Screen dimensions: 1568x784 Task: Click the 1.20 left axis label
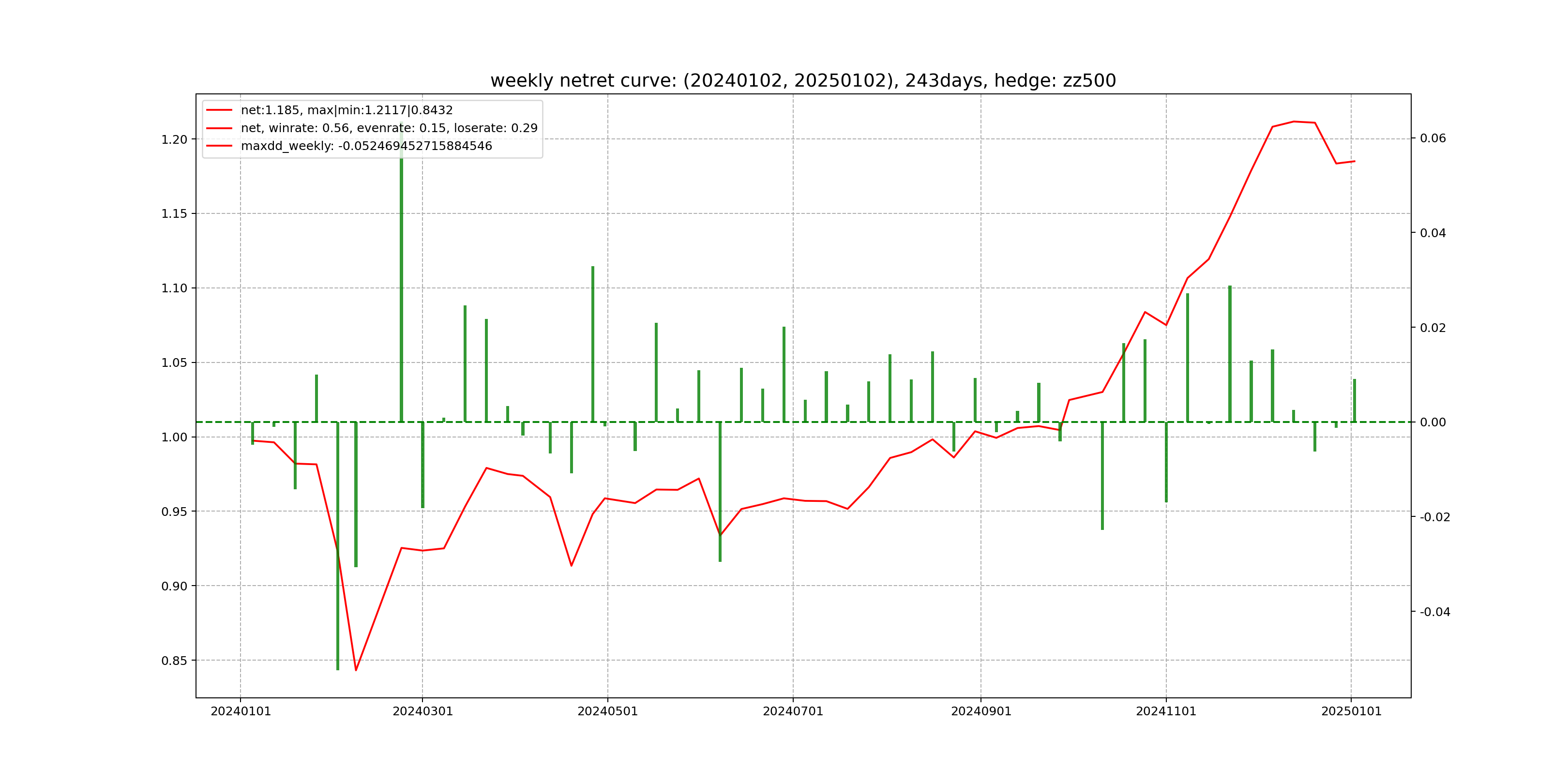coord(174,139)
